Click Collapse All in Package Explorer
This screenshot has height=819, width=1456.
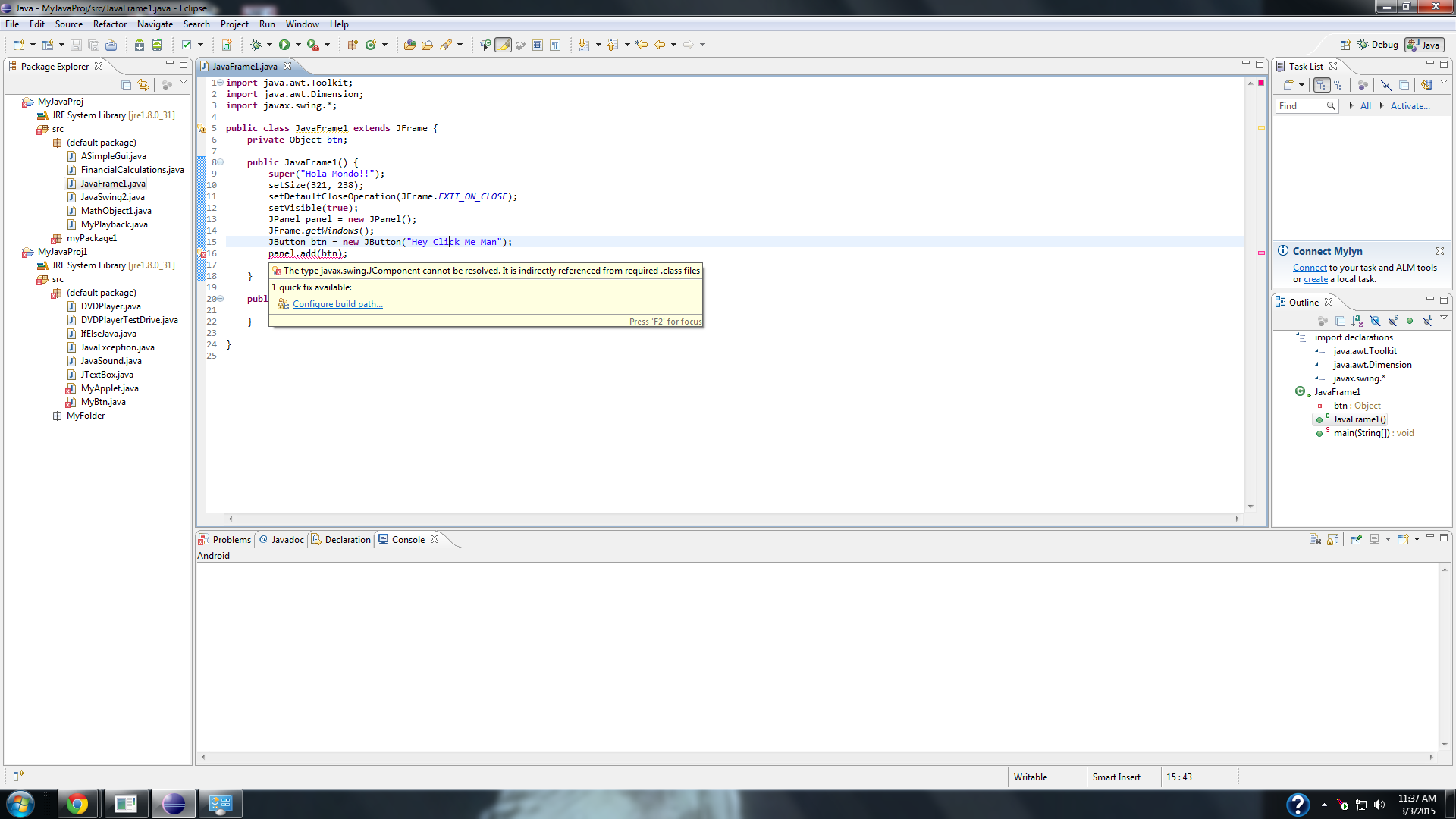point(127,86)
